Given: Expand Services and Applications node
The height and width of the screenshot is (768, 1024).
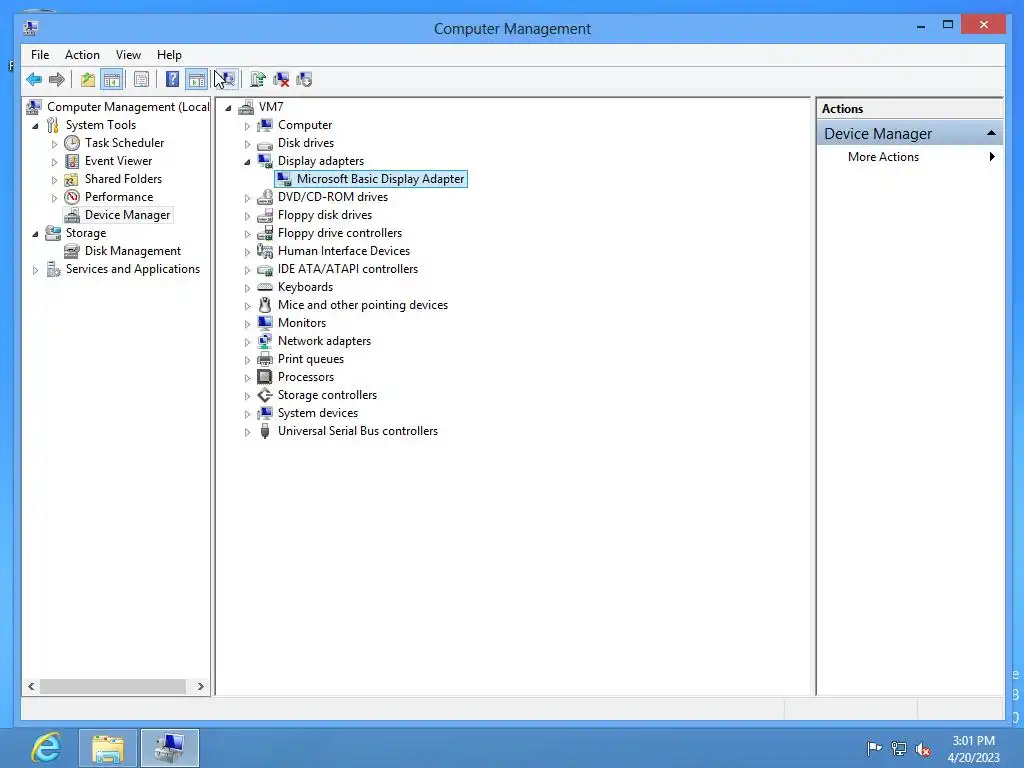Looking at the screenshot, I should [35, 270].
